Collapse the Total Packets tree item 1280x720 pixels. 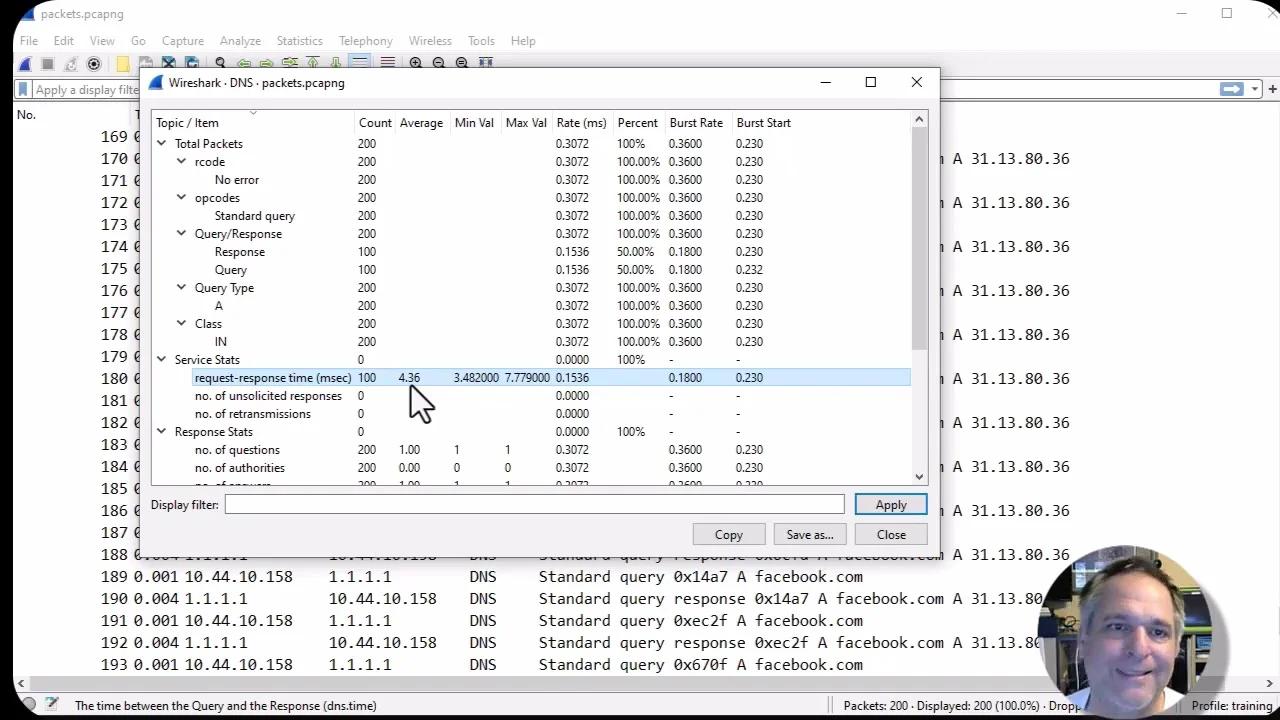(161, 143)
